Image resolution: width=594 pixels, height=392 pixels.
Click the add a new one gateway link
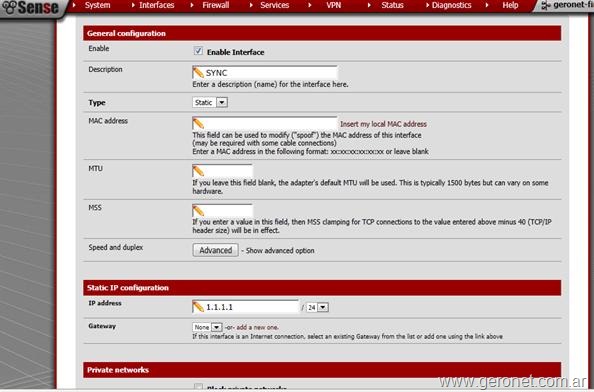point(258,327)
